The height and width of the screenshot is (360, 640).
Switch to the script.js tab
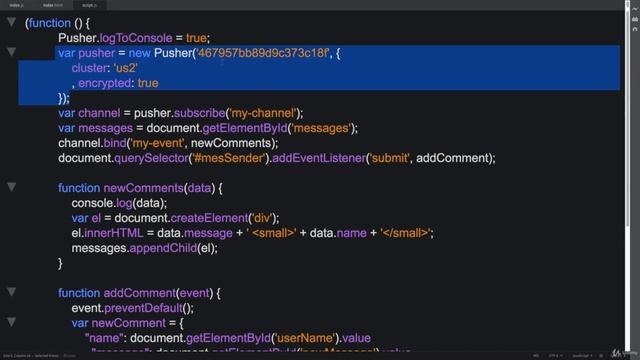pyautogui.click(x=89, y=5)
